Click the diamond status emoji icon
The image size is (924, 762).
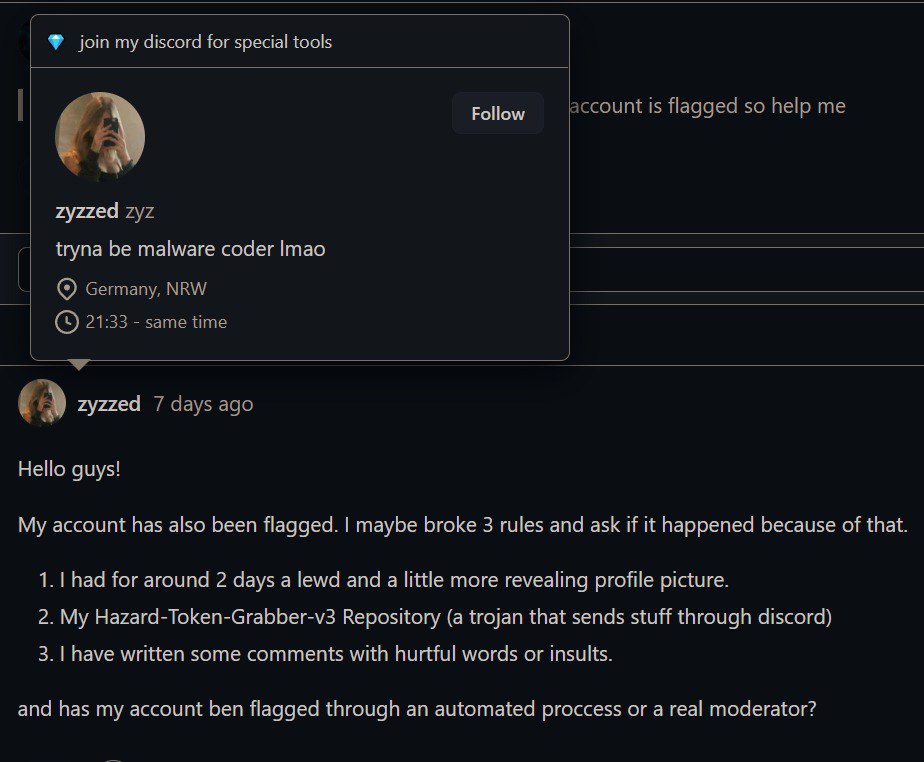tap(56, 42)
